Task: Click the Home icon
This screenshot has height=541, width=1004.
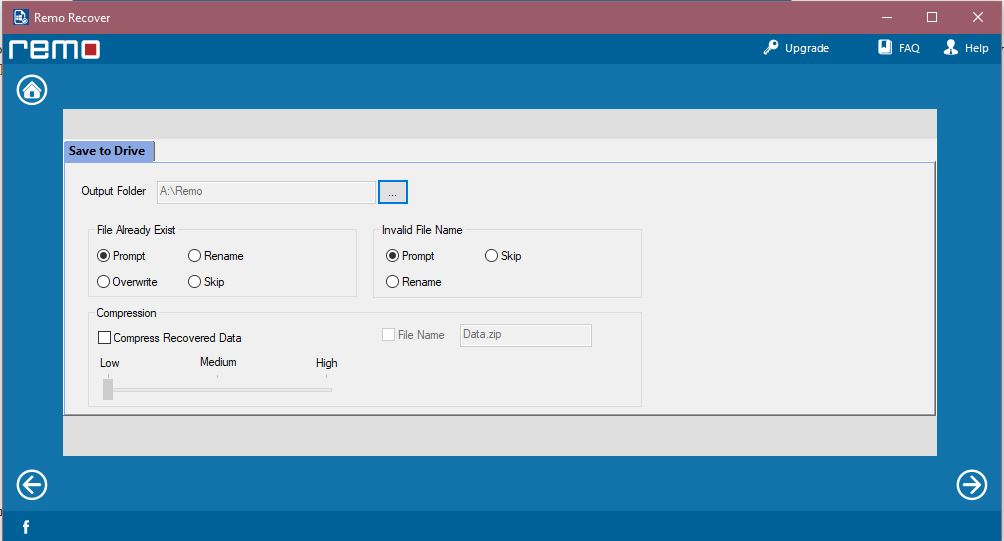Action: tap(32, 90)
